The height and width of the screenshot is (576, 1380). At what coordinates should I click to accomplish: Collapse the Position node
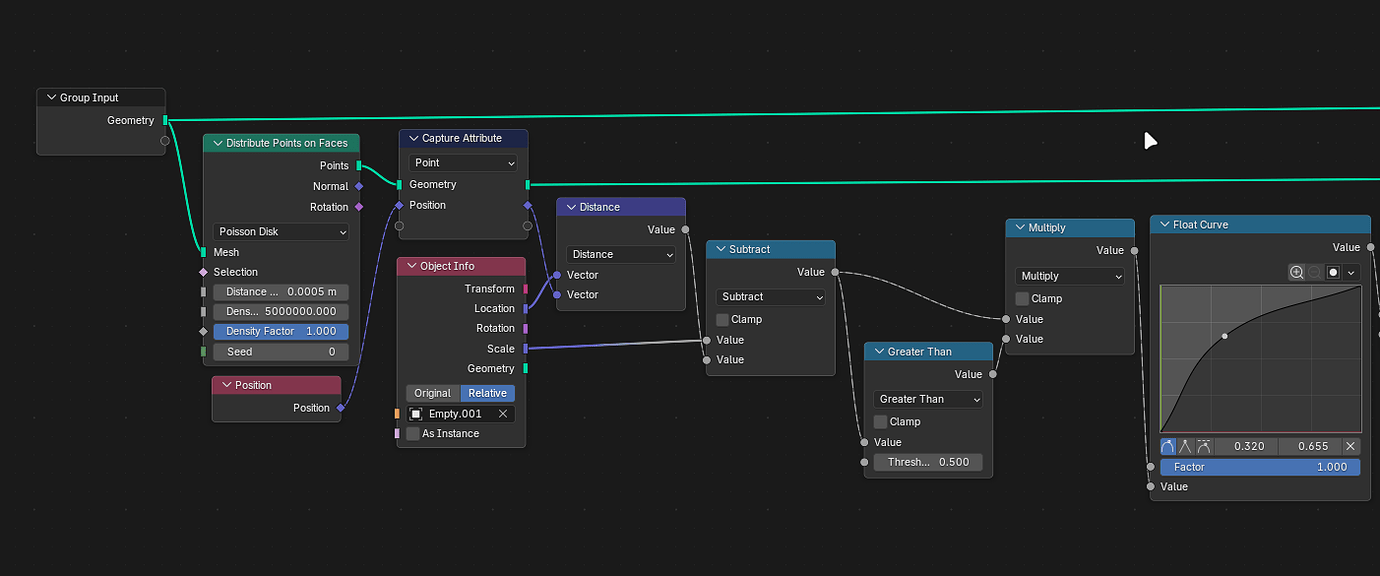click(225, 385)
